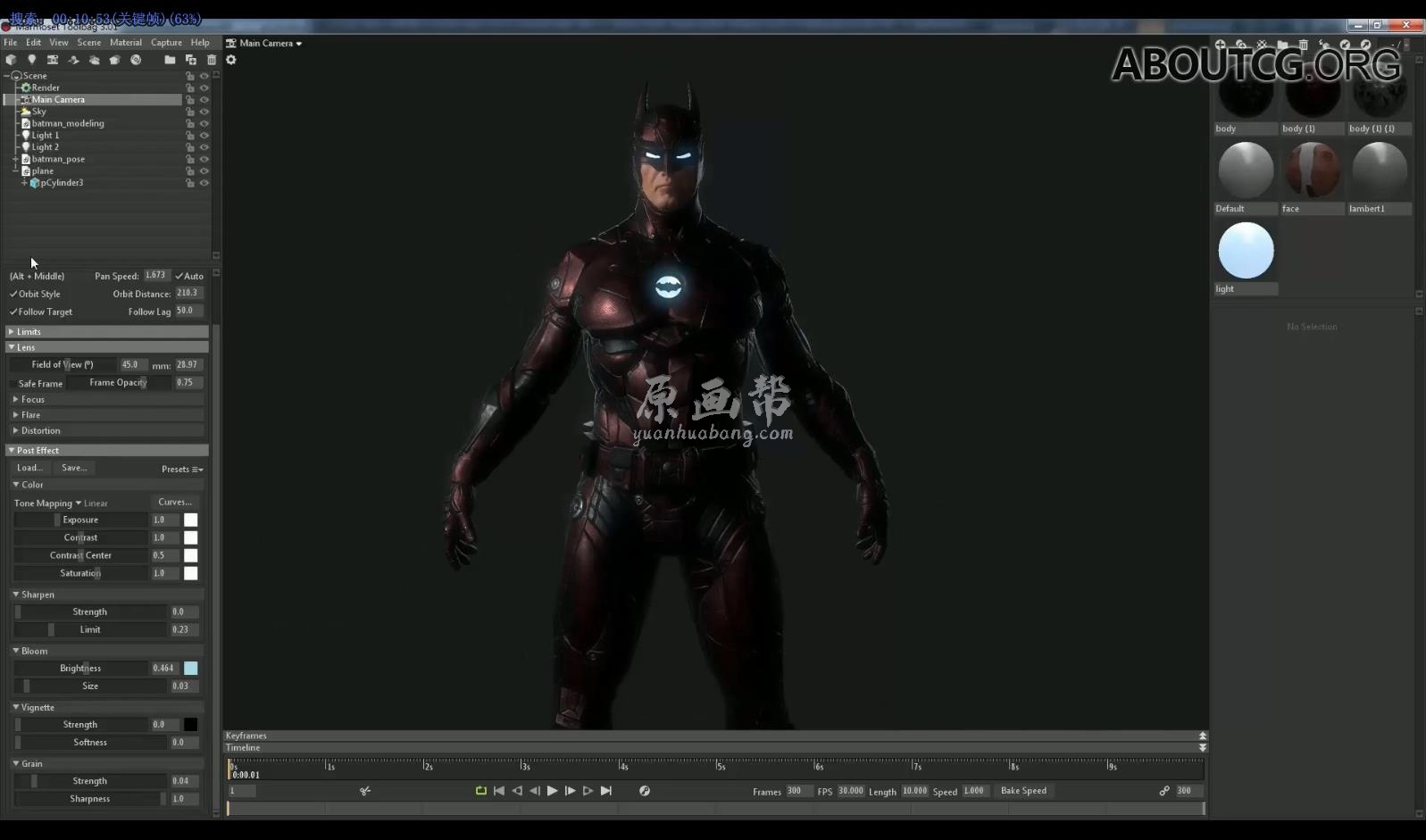
Task: Click the Exposure white color swatch
Action: [x=191, y=520]
